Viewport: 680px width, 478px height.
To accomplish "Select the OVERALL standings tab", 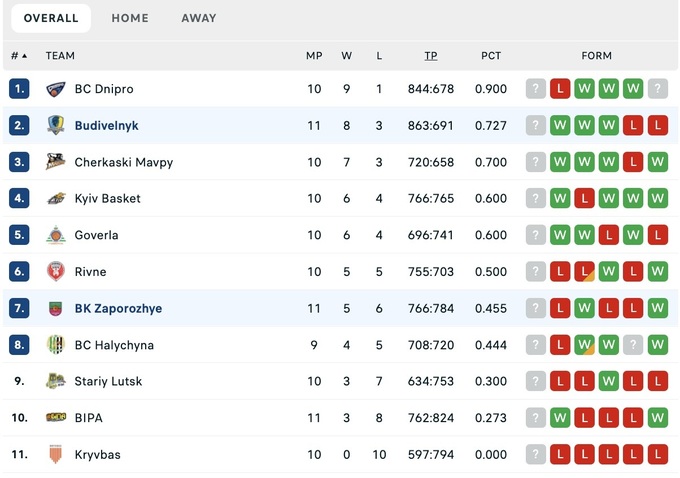I will coord(51,18).
